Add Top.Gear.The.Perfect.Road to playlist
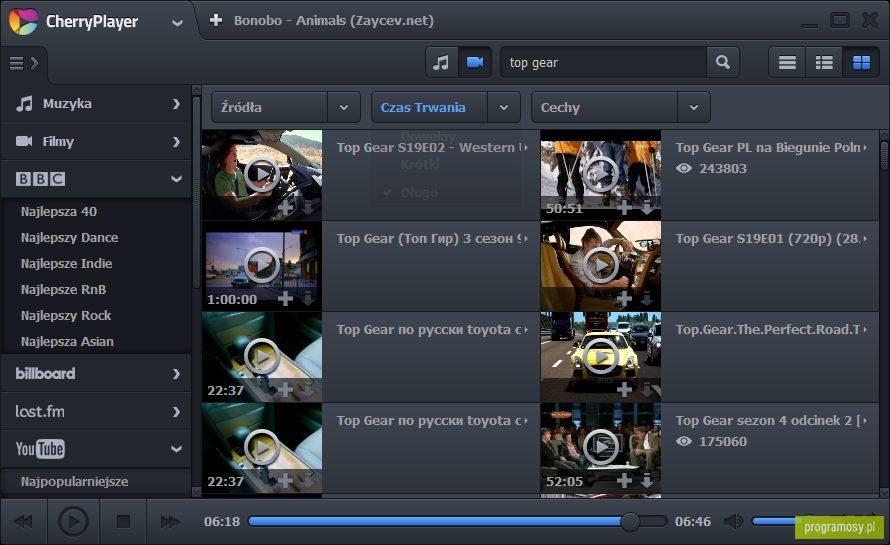This screenshot has height=545, width=890. click(x=624, y=389)
